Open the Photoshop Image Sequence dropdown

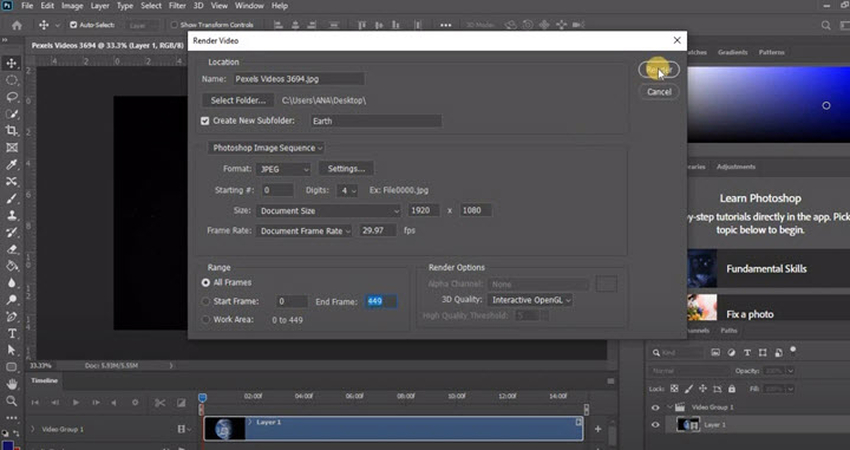coord(266,148)
